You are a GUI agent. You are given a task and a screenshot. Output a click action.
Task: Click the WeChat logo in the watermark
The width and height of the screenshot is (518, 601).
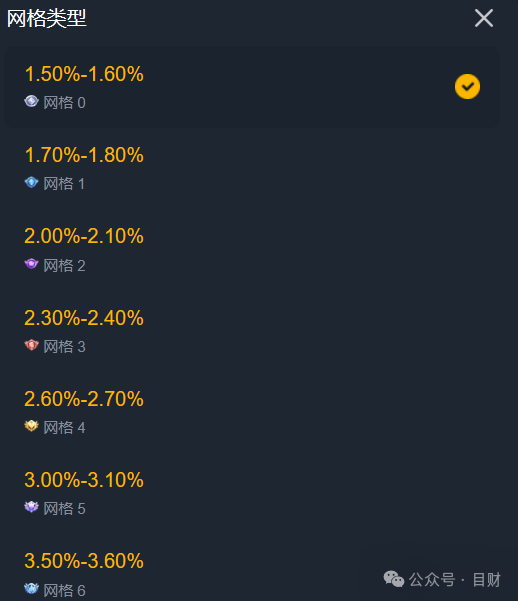click(394, 579)
